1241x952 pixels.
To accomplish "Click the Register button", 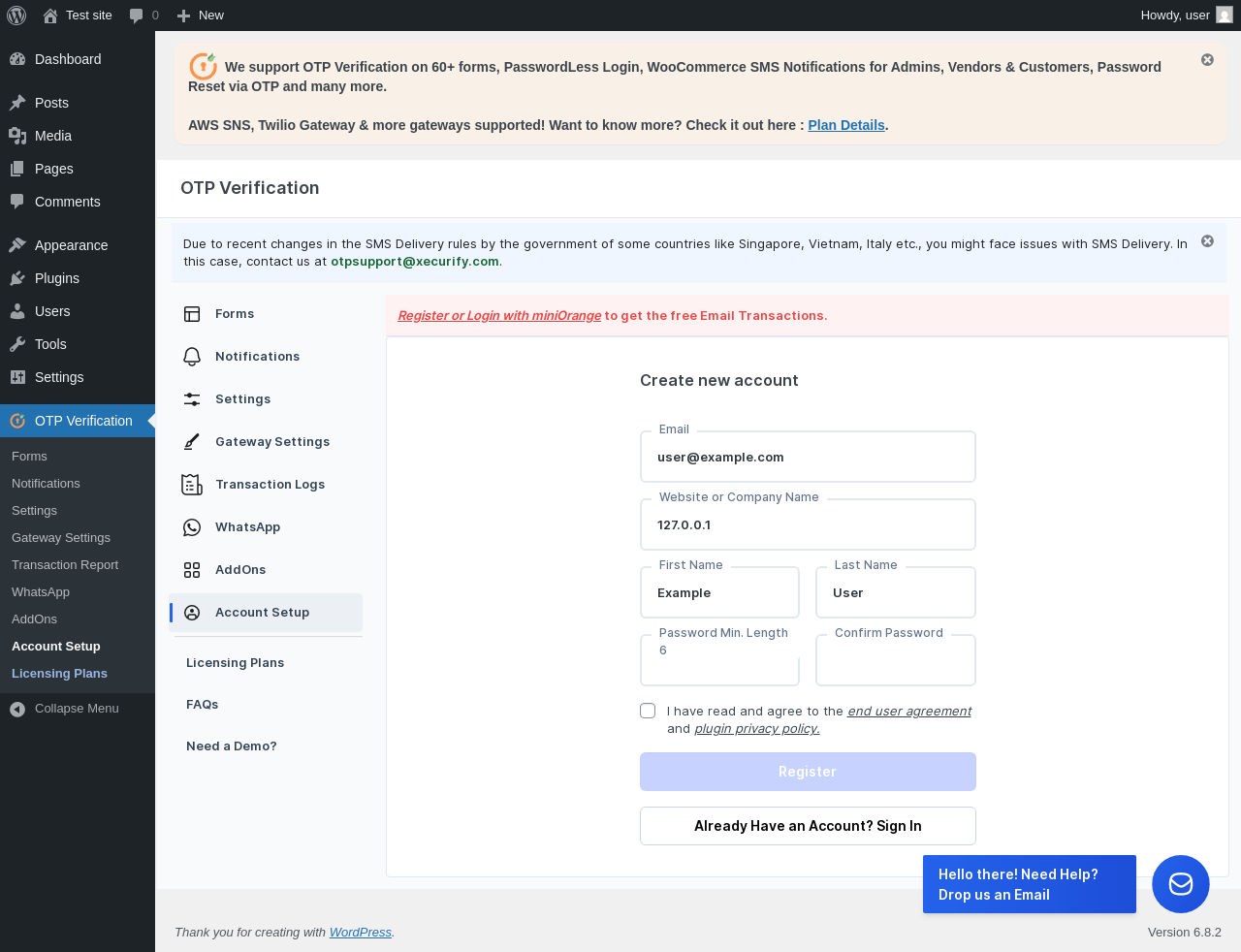I will click(808, 772).
